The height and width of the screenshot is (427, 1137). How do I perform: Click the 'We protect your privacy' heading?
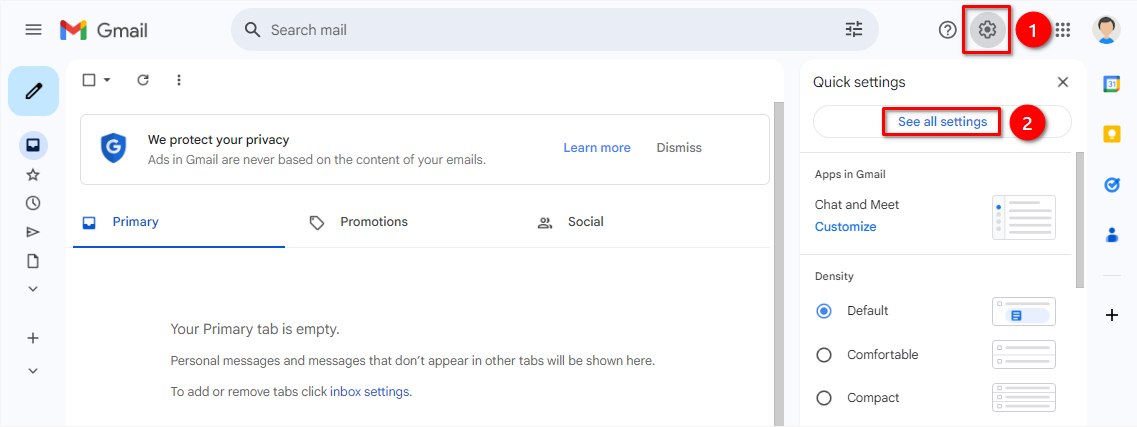pos(218,140)
